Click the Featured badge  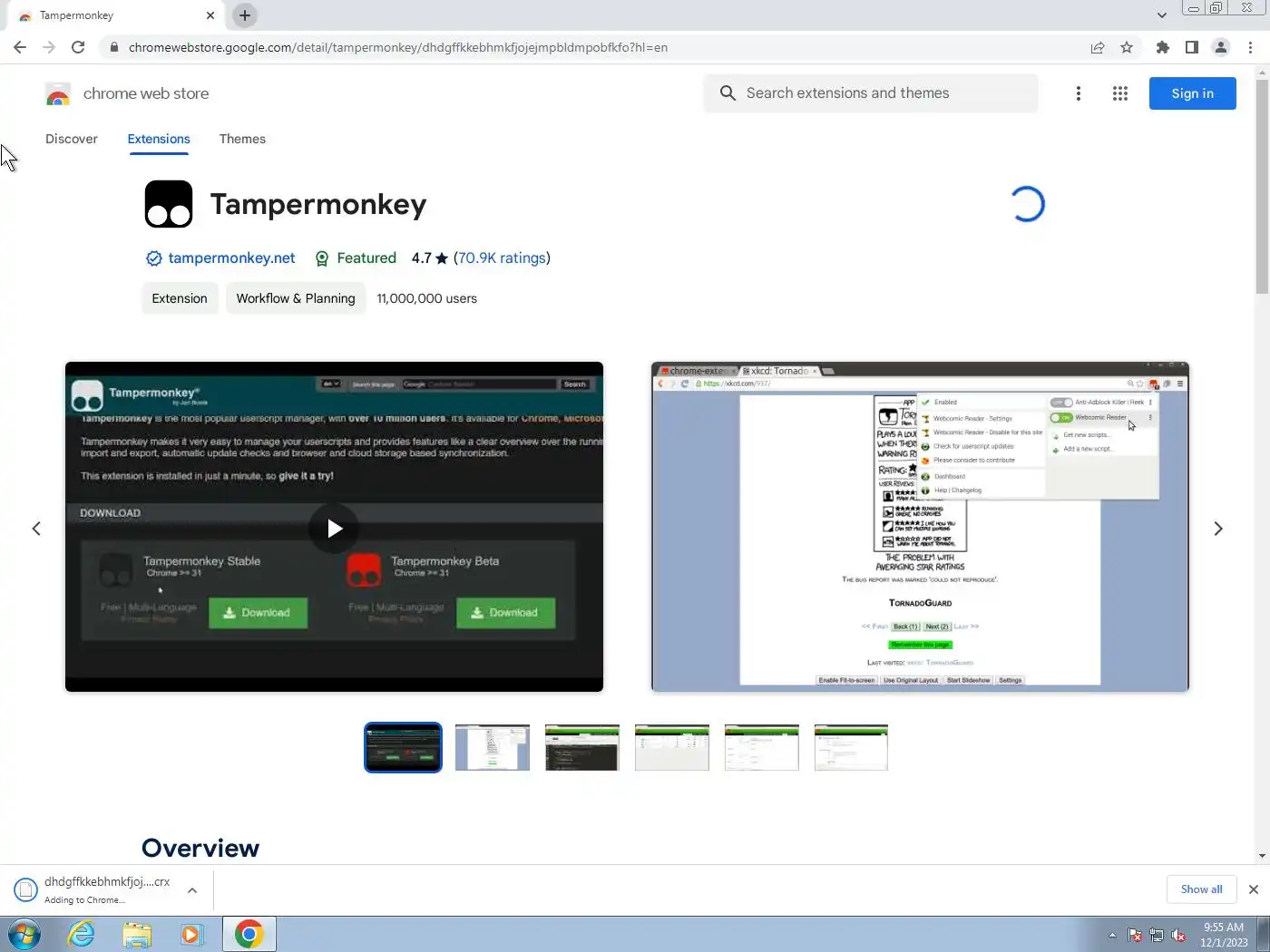coord(356,258)
